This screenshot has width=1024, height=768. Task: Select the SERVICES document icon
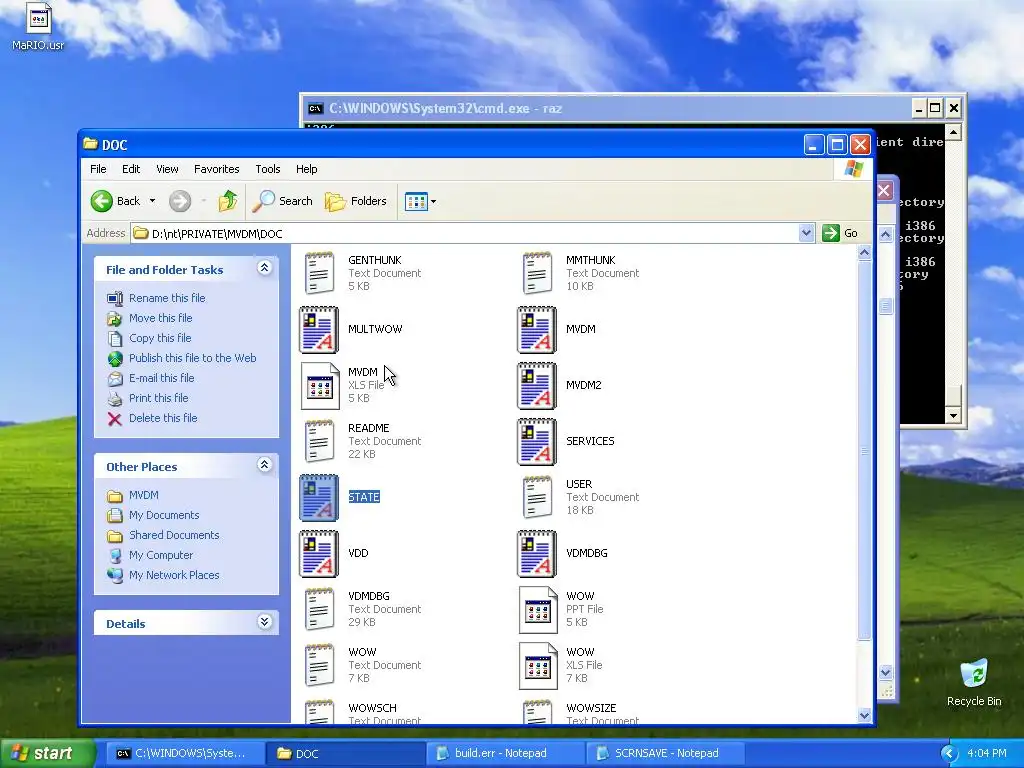coord(537,442)
